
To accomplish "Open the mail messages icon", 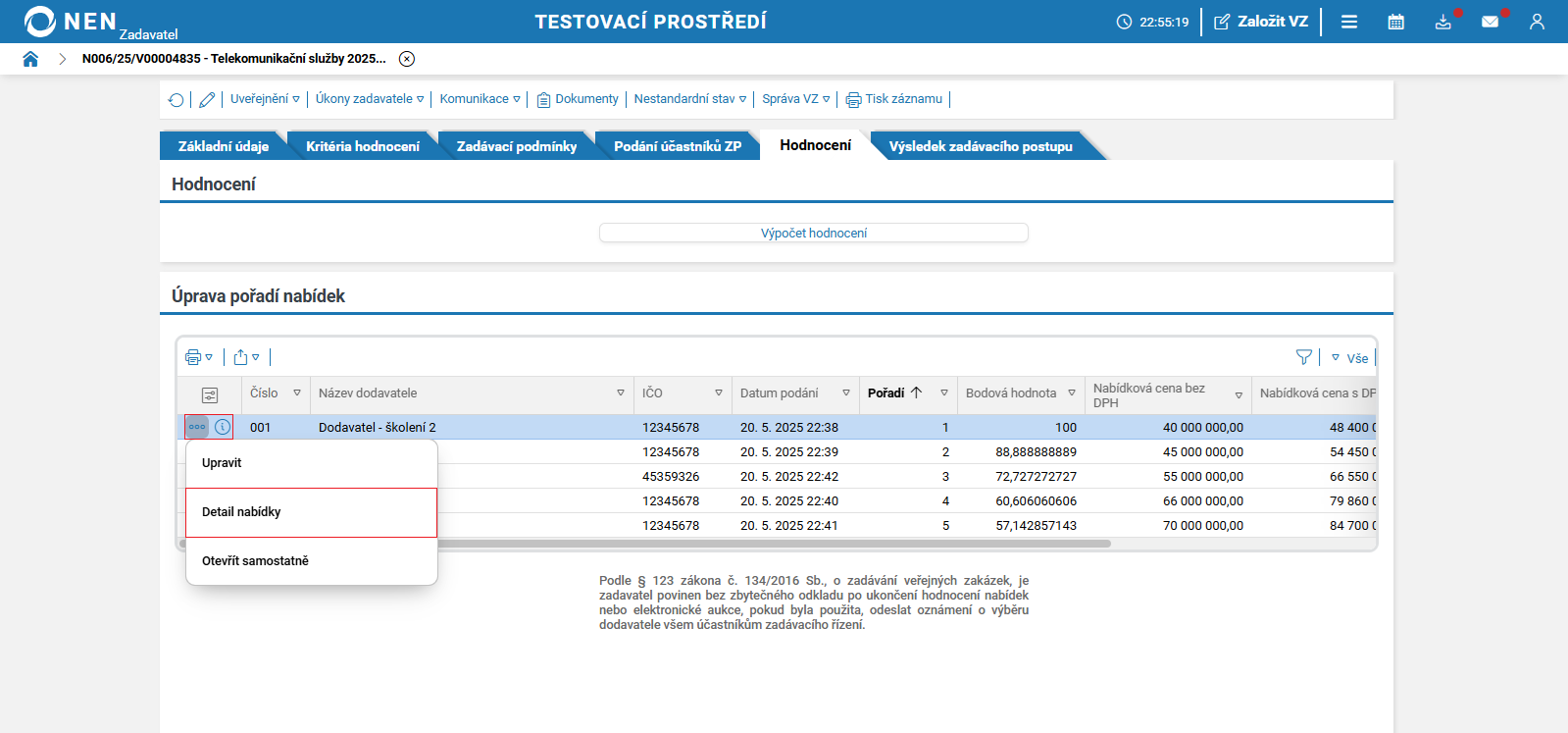I will click(x=1491, y=22).
